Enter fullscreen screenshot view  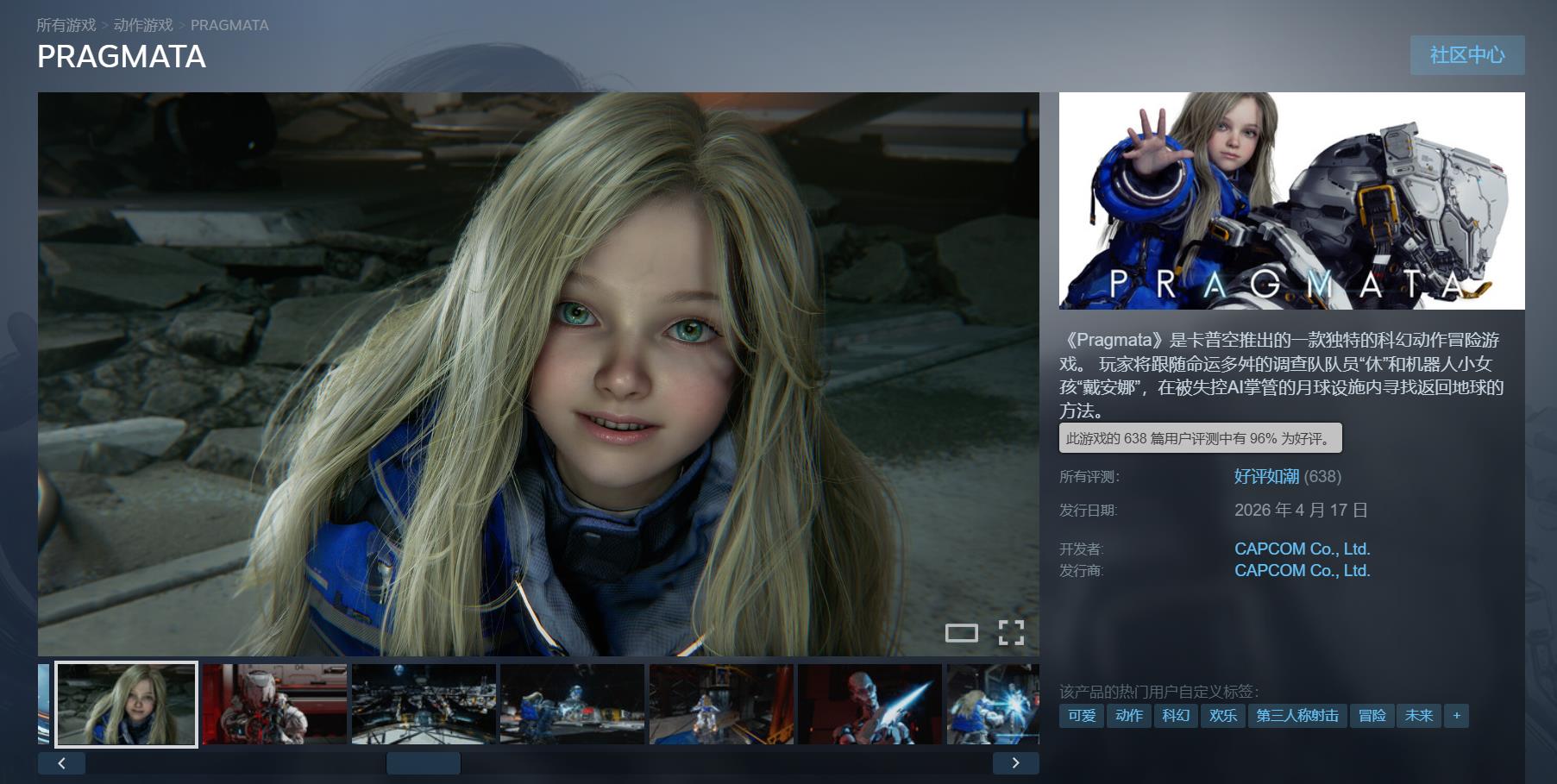tap(1011, 632)
